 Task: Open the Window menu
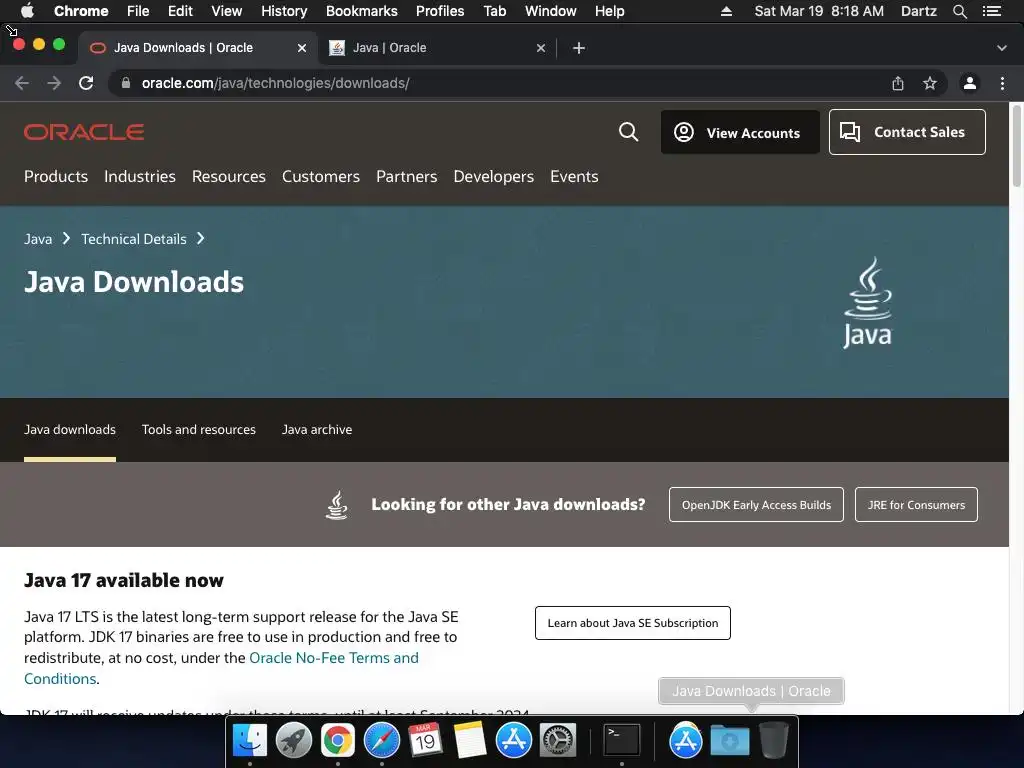[551, 11]
